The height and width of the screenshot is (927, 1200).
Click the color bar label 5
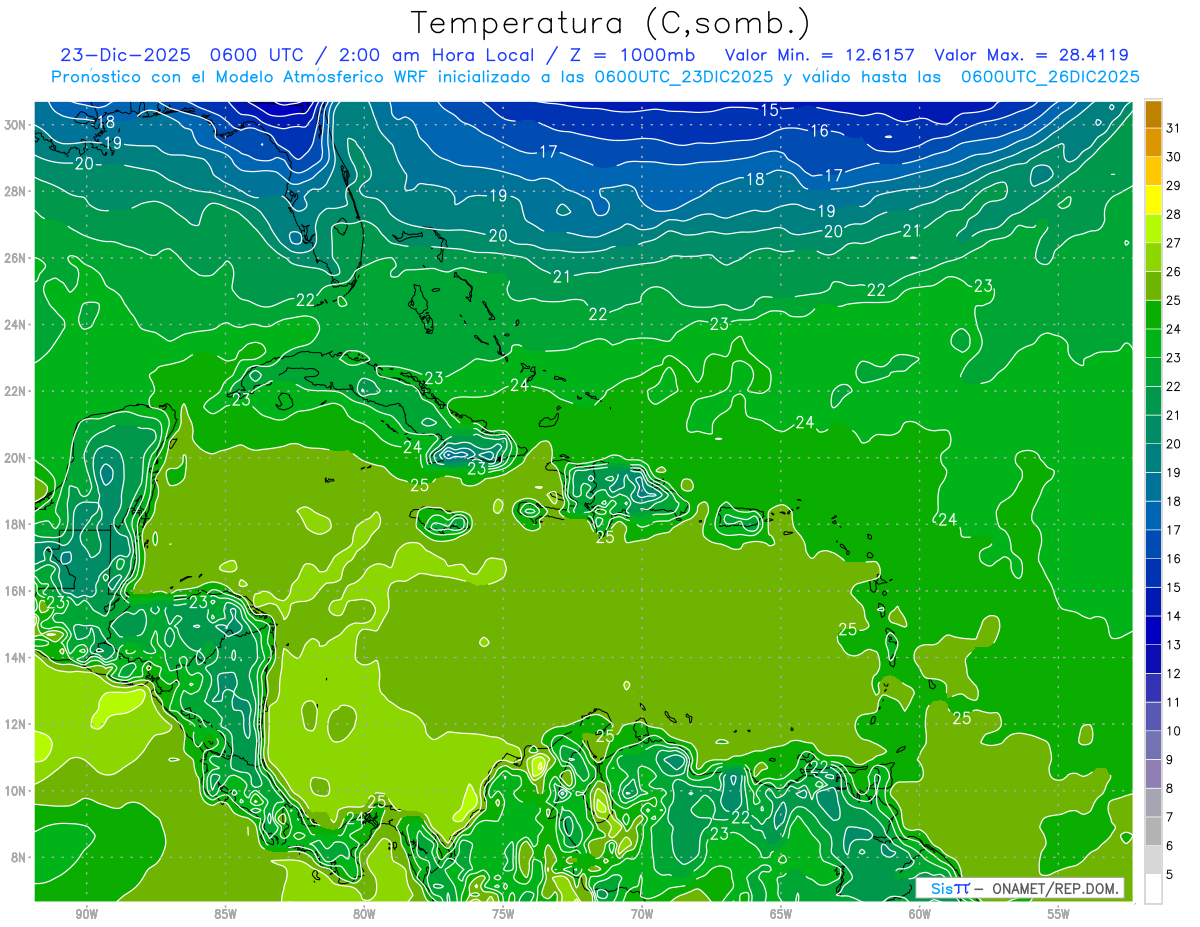click(1170, 875)
